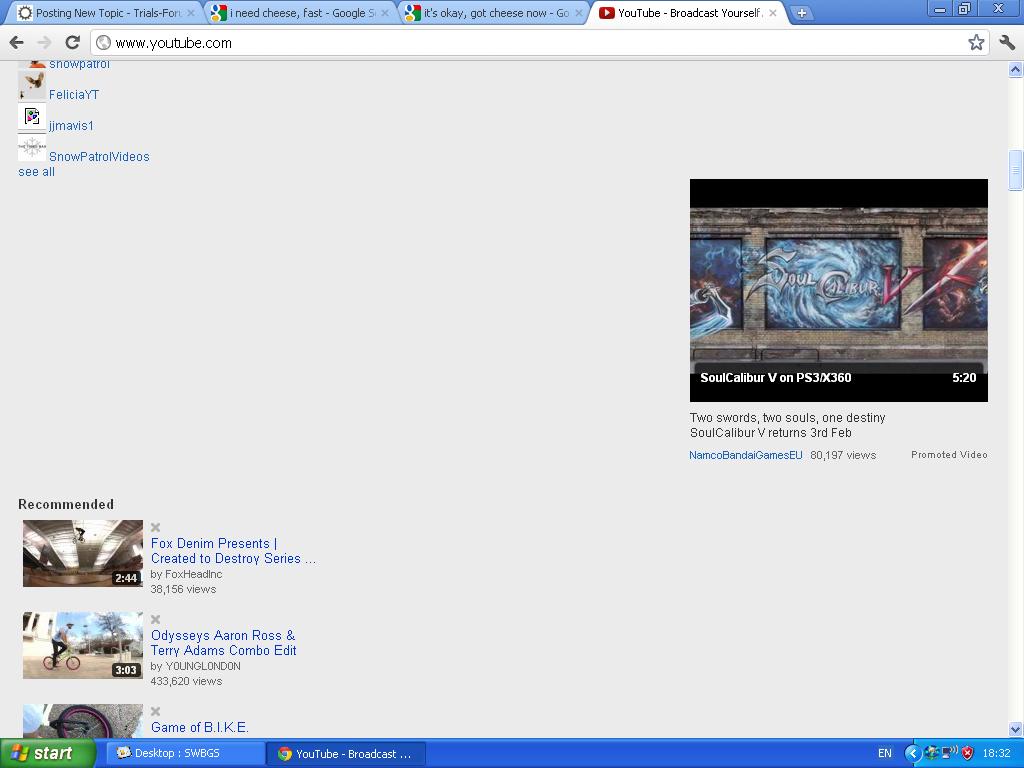Minimize the Chrome window
The image size is (1024, 768).
[x=940, y=9]
